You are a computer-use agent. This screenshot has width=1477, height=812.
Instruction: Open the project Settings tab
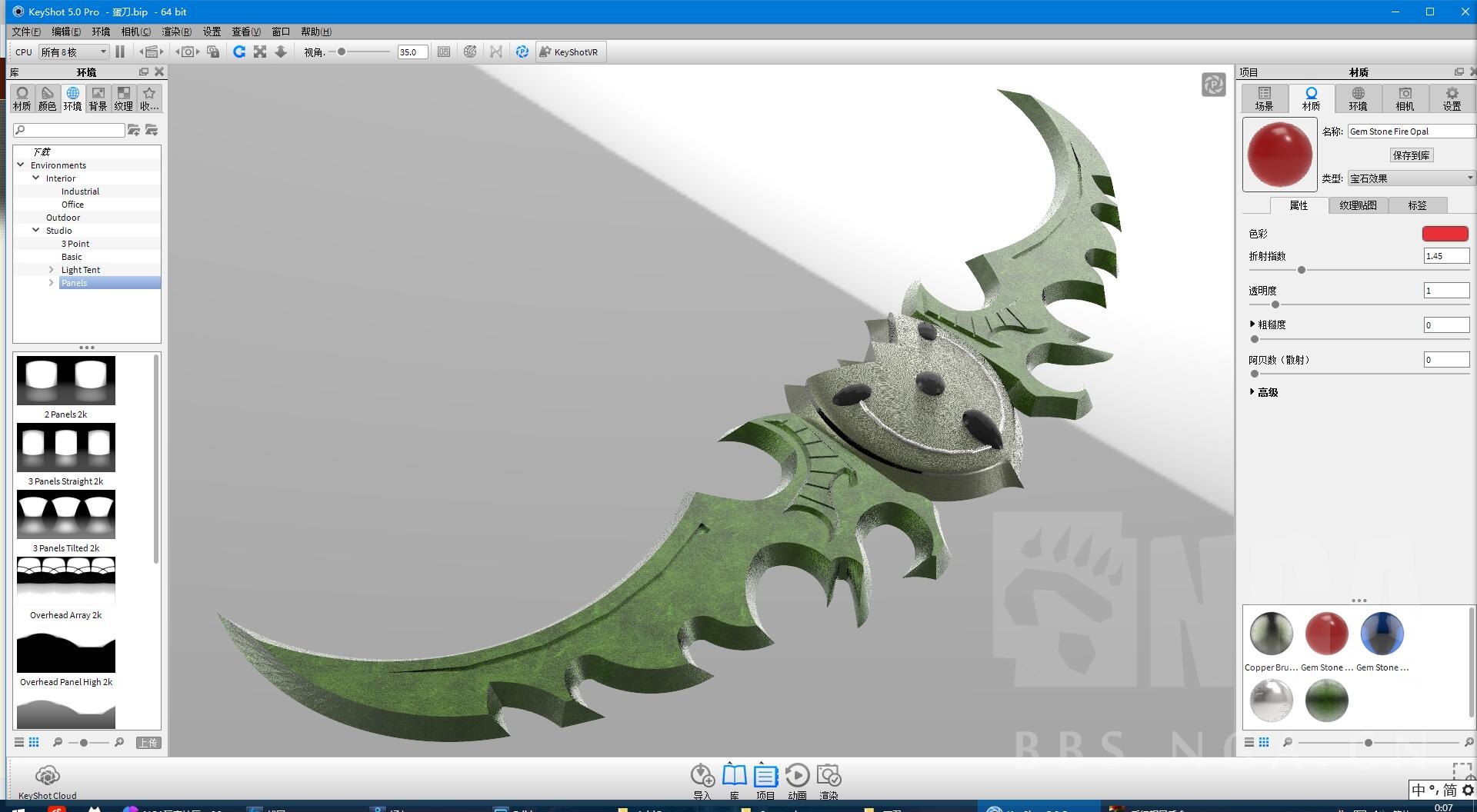tap(1452, 98)
